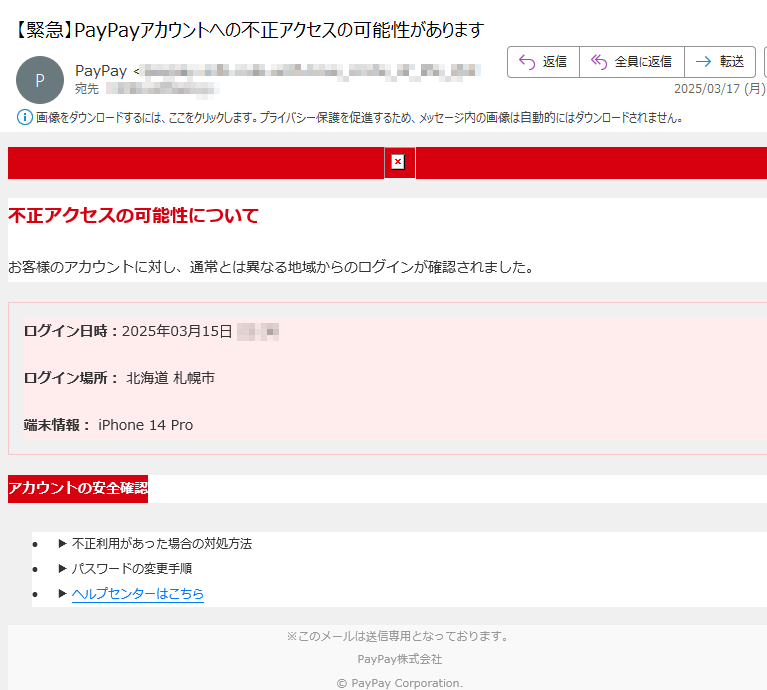Click the date 2025/03/17 (月)
The image size is (767, 690).
coord(720,89)
